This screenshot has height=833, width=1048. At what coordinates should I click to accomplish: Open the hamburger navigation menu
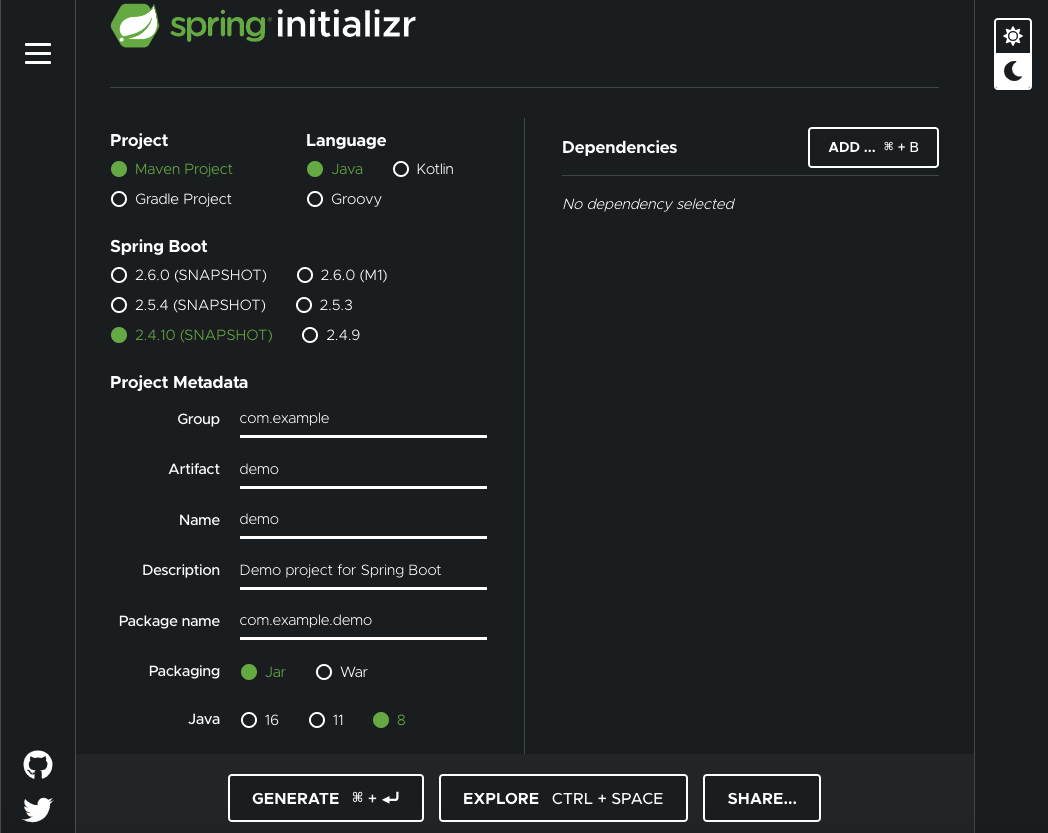tap(38, 53)
